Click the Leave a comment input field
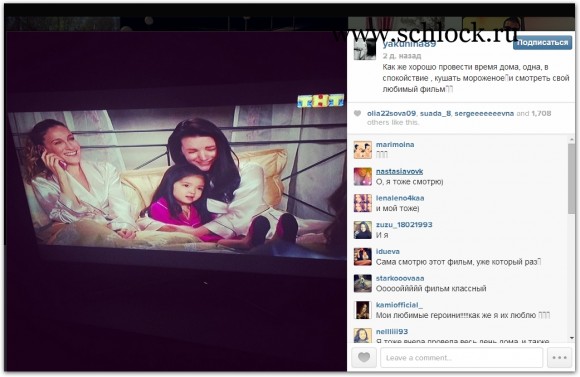This screenshot has width=580, height=377. [x=461, y=357]
